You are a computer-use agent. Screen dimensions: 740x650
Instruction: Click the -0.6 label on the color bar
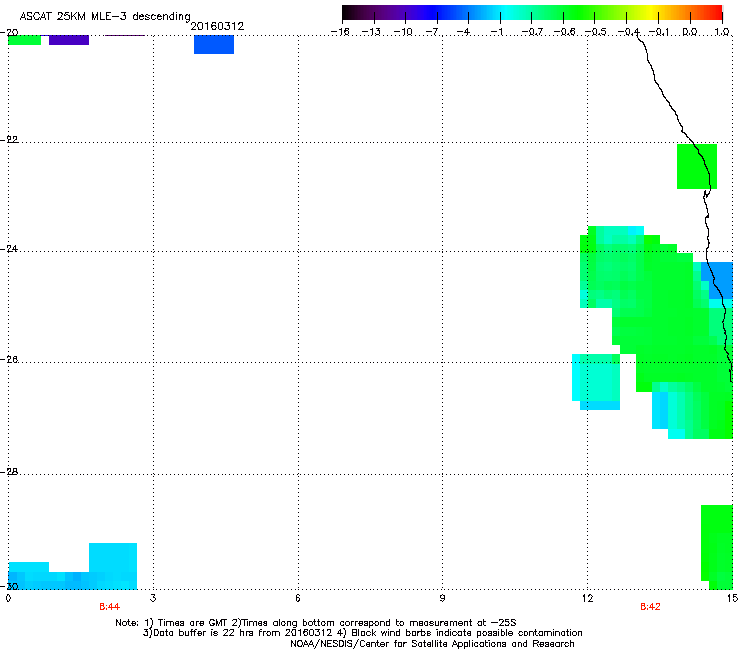[x=564, y=32]
